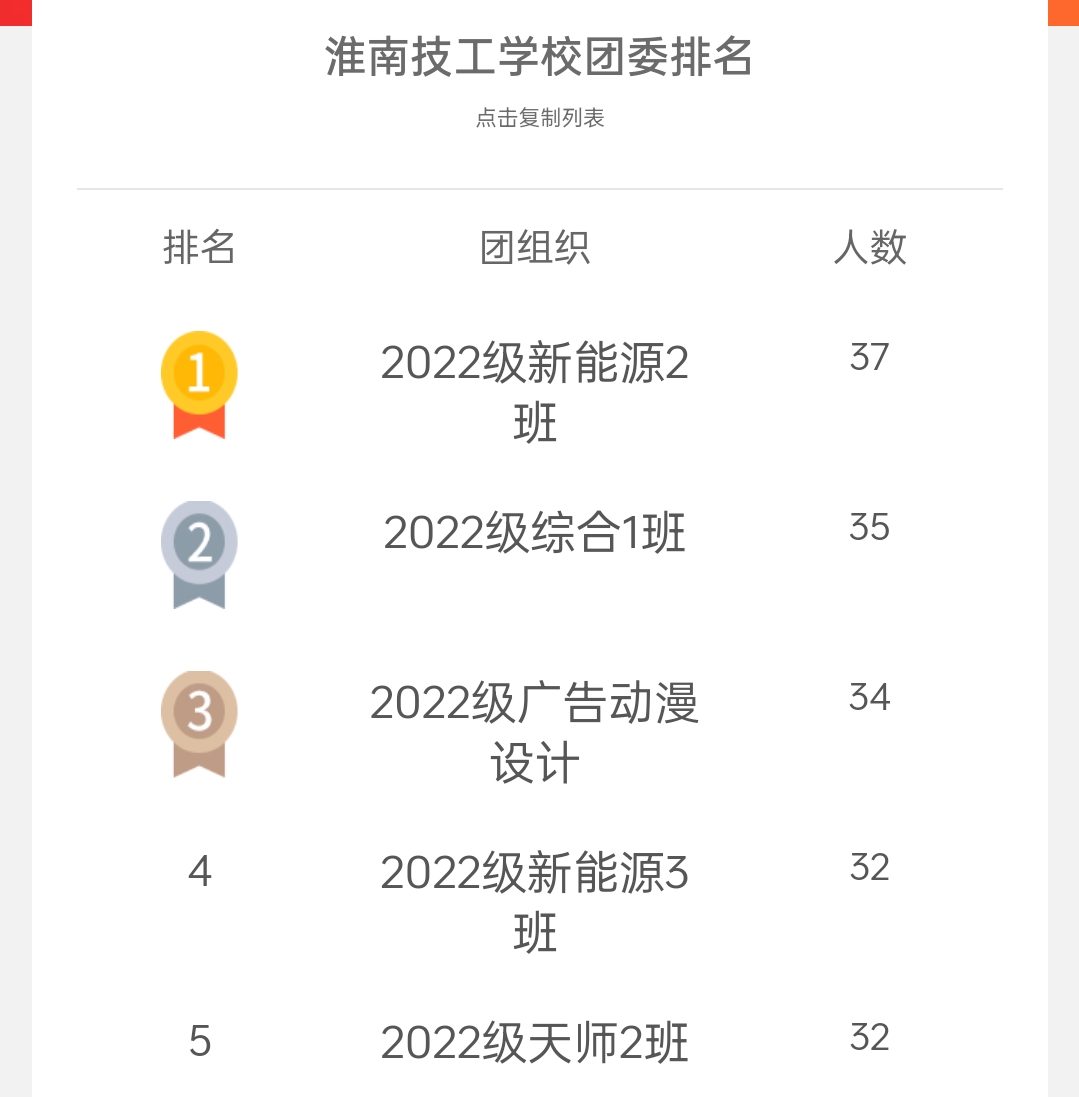1079x1097 pixels.
Task: Click the count 35 for second place
Action: tap(870, 527)
